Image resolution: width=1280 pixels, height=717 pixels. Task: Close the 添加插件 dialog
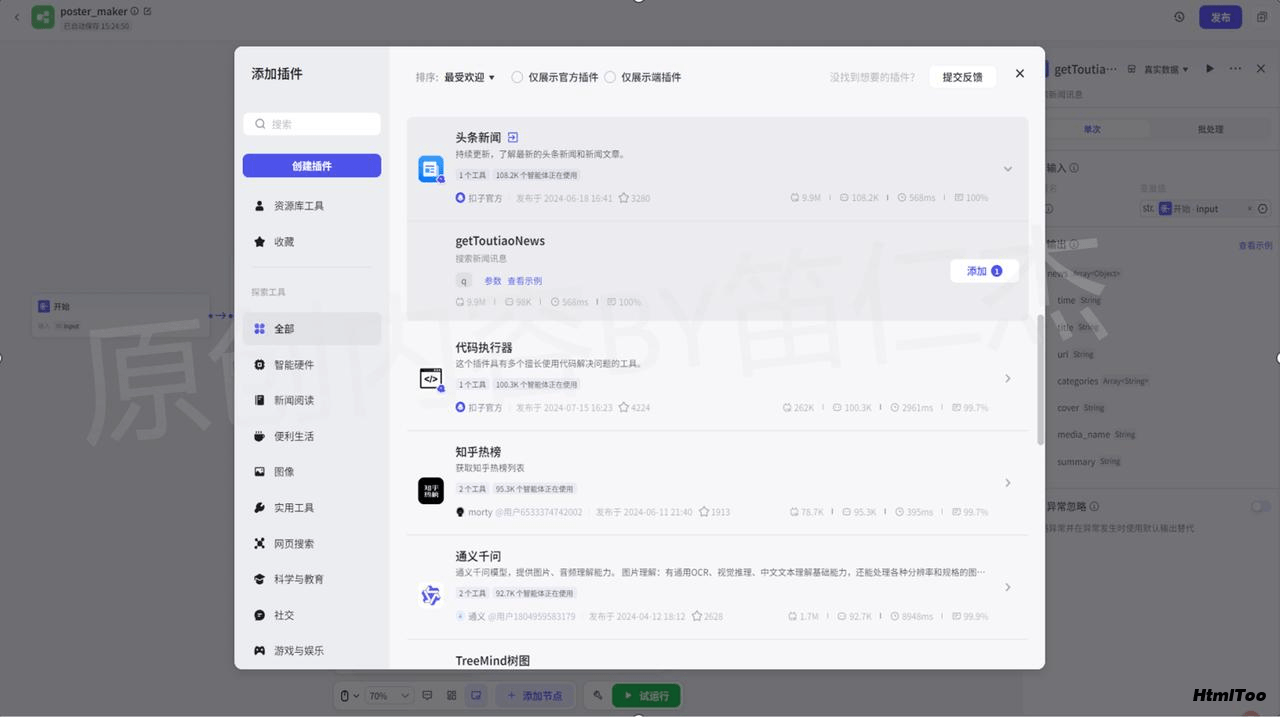pos(1019,74)
